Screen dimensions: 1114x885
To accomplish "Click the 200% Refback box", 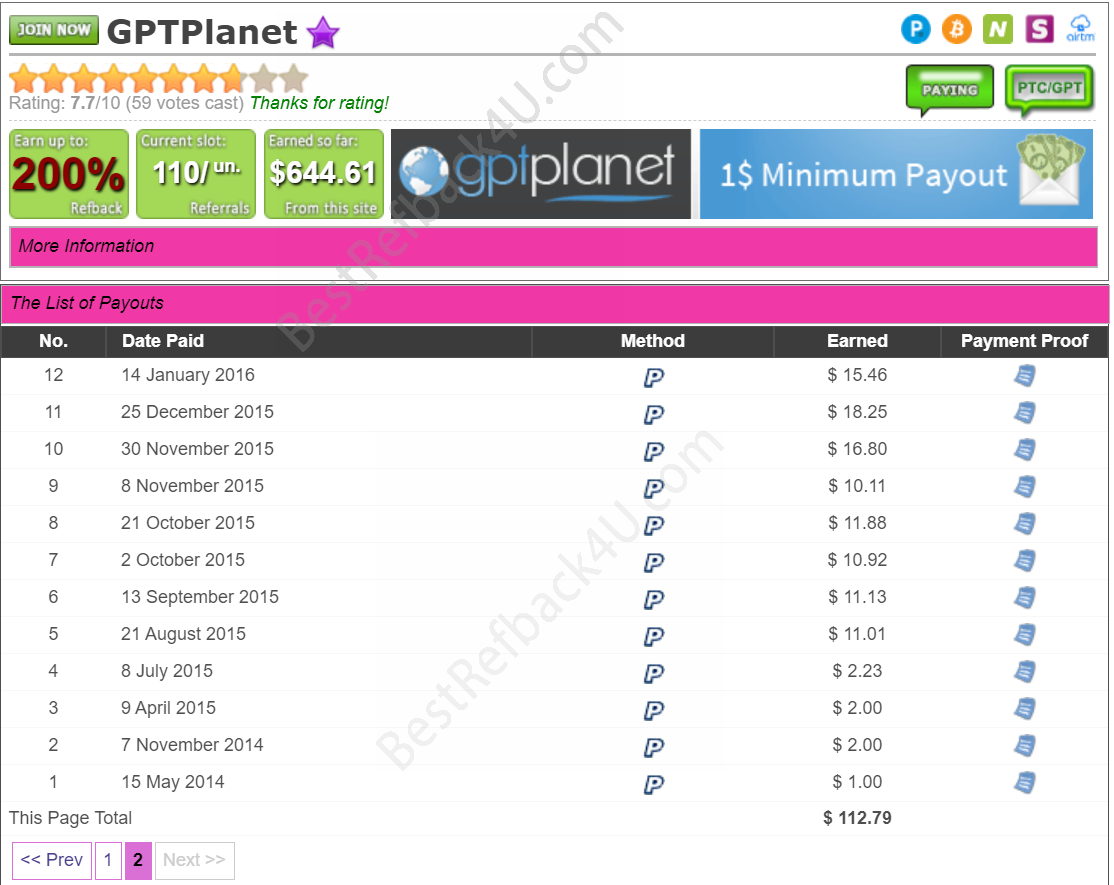I will pos(69,174).
